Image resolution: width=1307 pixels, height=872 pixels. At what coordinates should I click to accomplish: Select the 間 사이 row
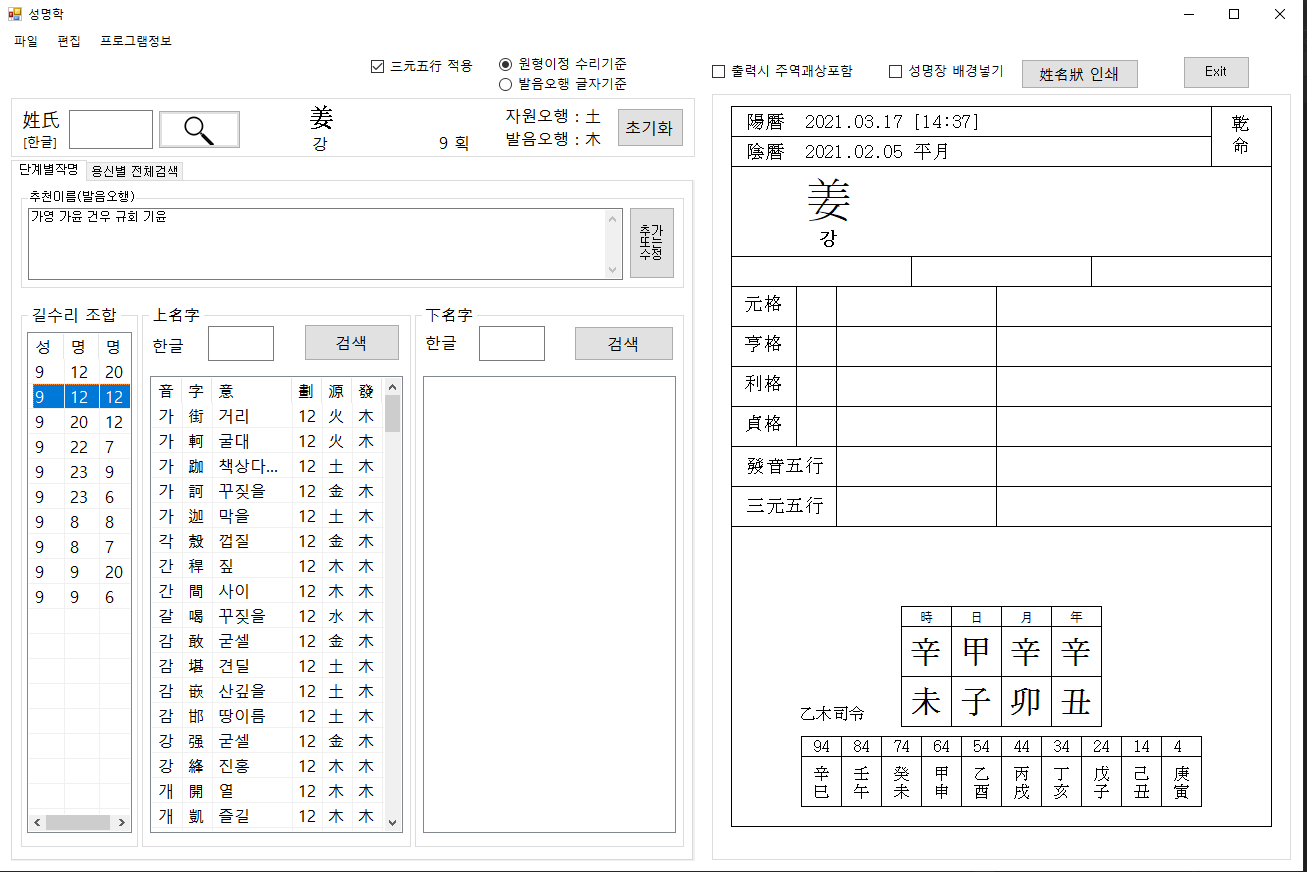[267, 591]
